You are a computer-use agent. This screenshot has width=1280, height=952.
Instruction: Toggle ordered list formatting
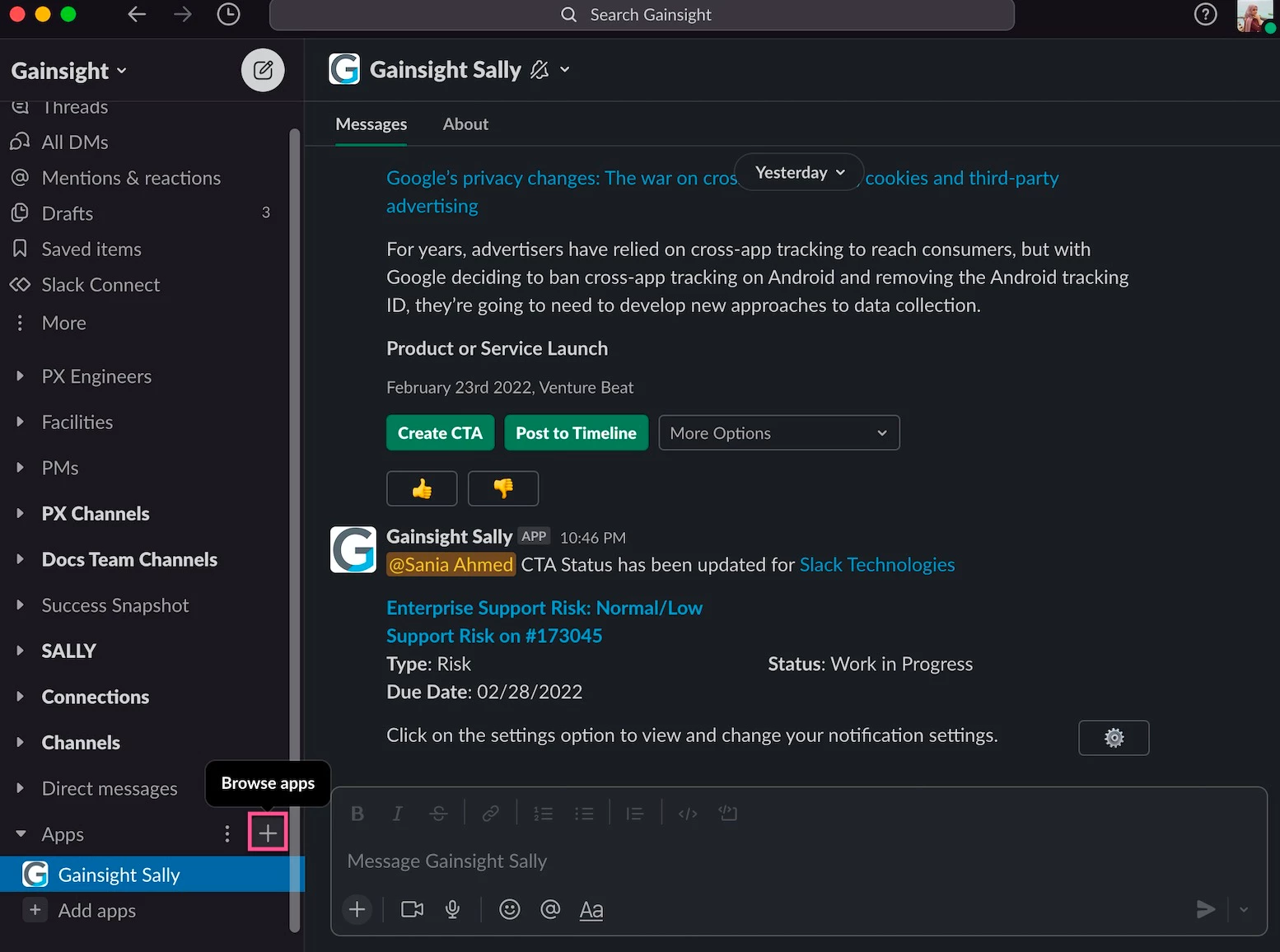pyautogui.click(x=543, y=814)
